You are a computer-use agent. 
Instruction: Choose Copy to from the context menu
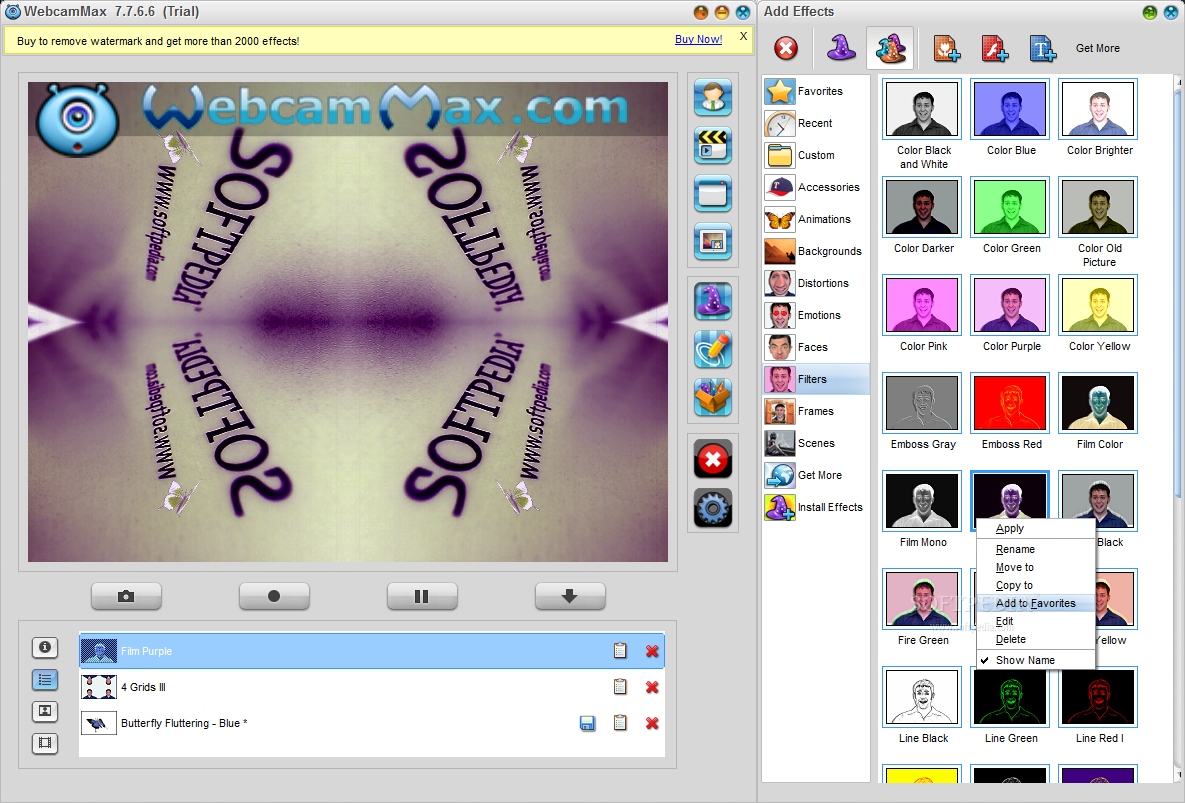(x=1035, y=585)
